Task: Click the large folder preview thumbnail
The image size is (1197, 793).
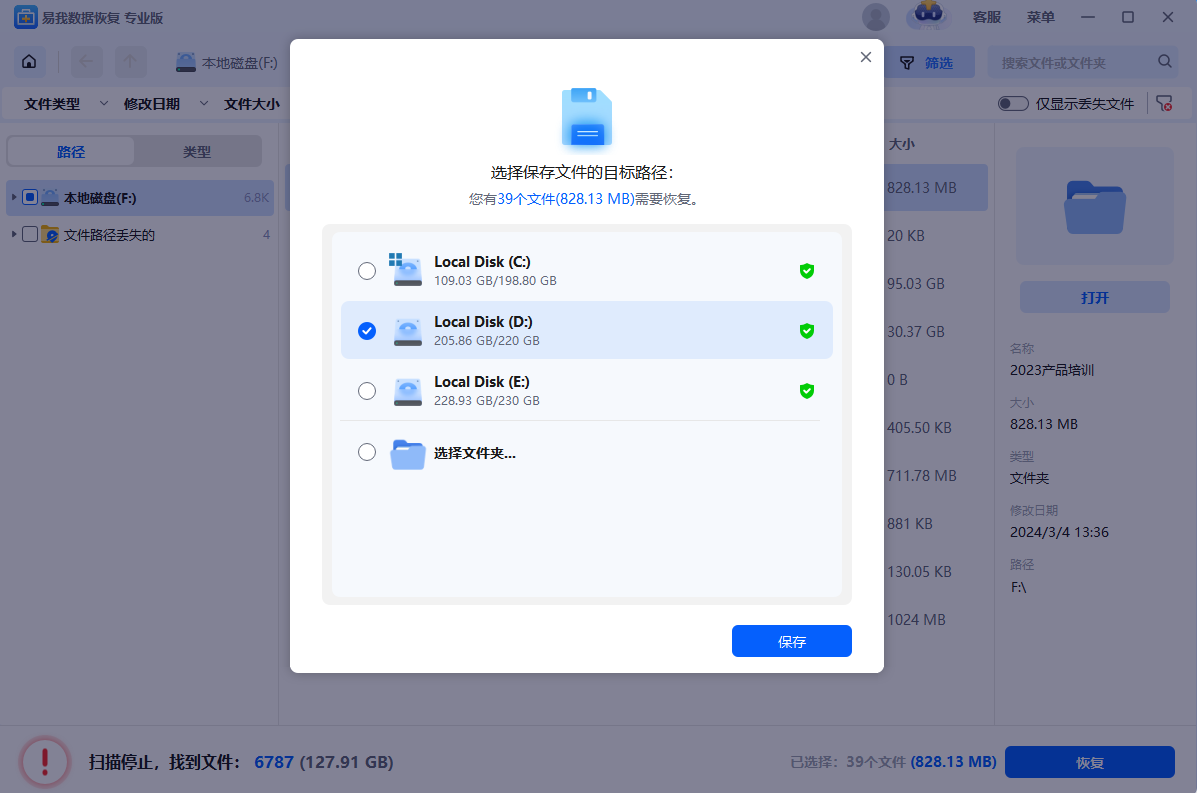Action: point(1095,206)
